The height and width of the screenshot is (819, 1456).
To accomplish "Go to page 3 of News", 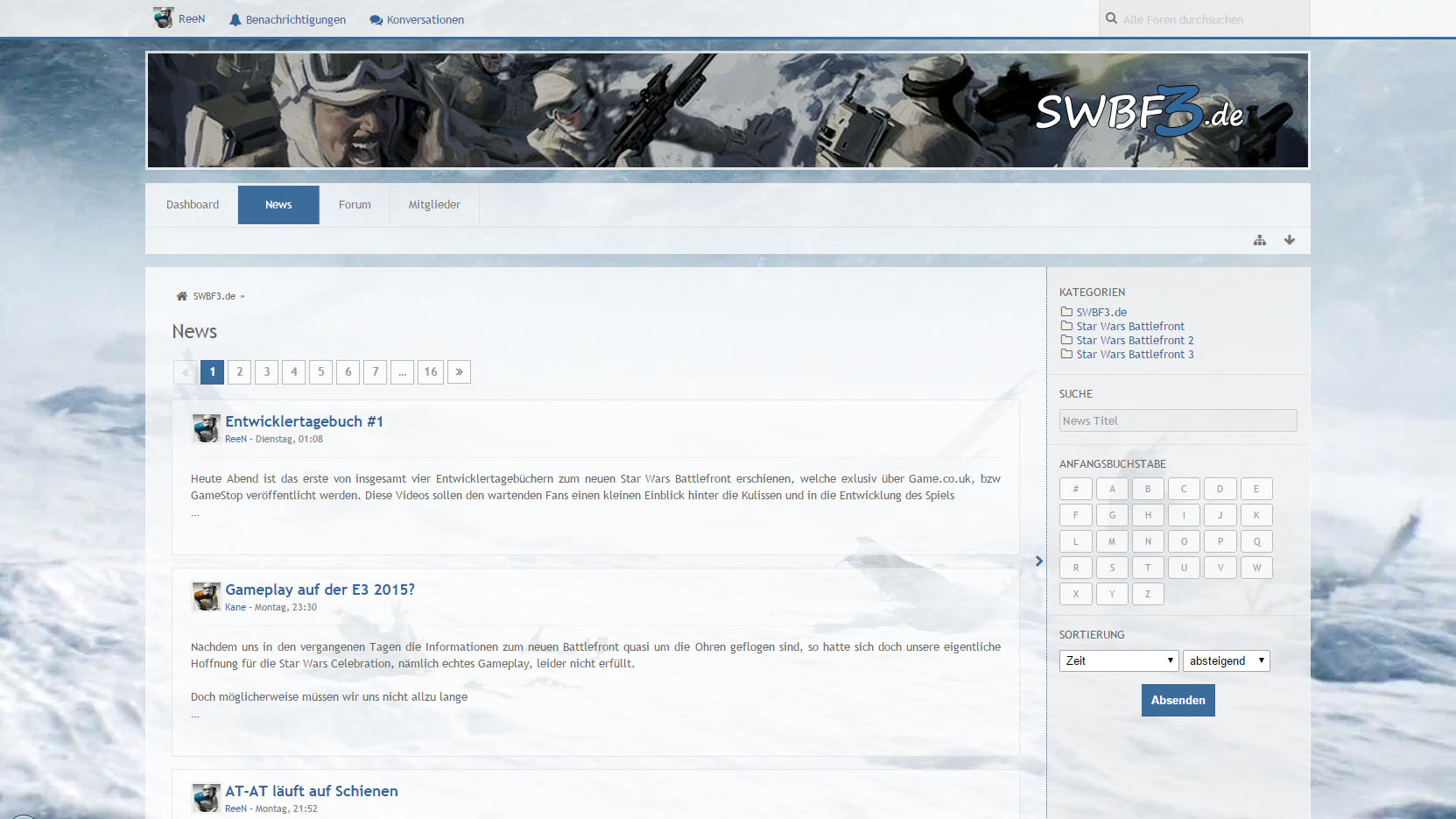I will [x=267, y=372].
